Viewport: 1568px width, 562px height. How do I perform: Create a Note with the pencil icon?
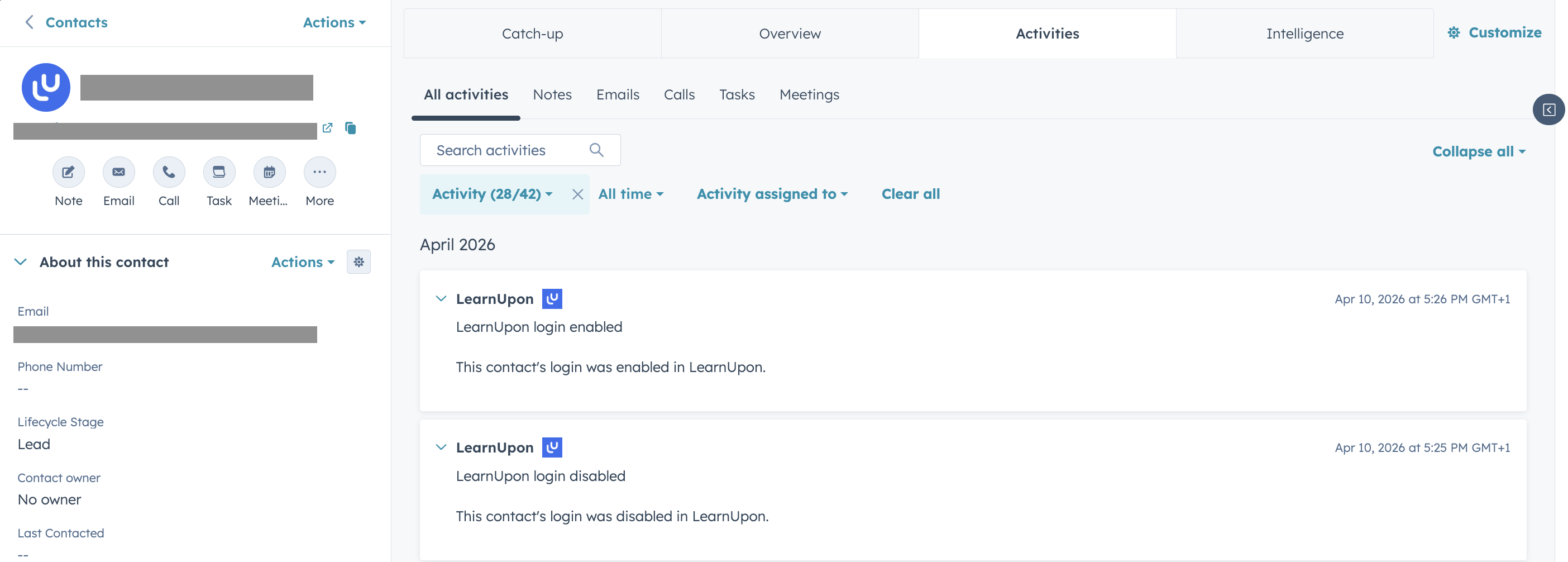[68, 172]
